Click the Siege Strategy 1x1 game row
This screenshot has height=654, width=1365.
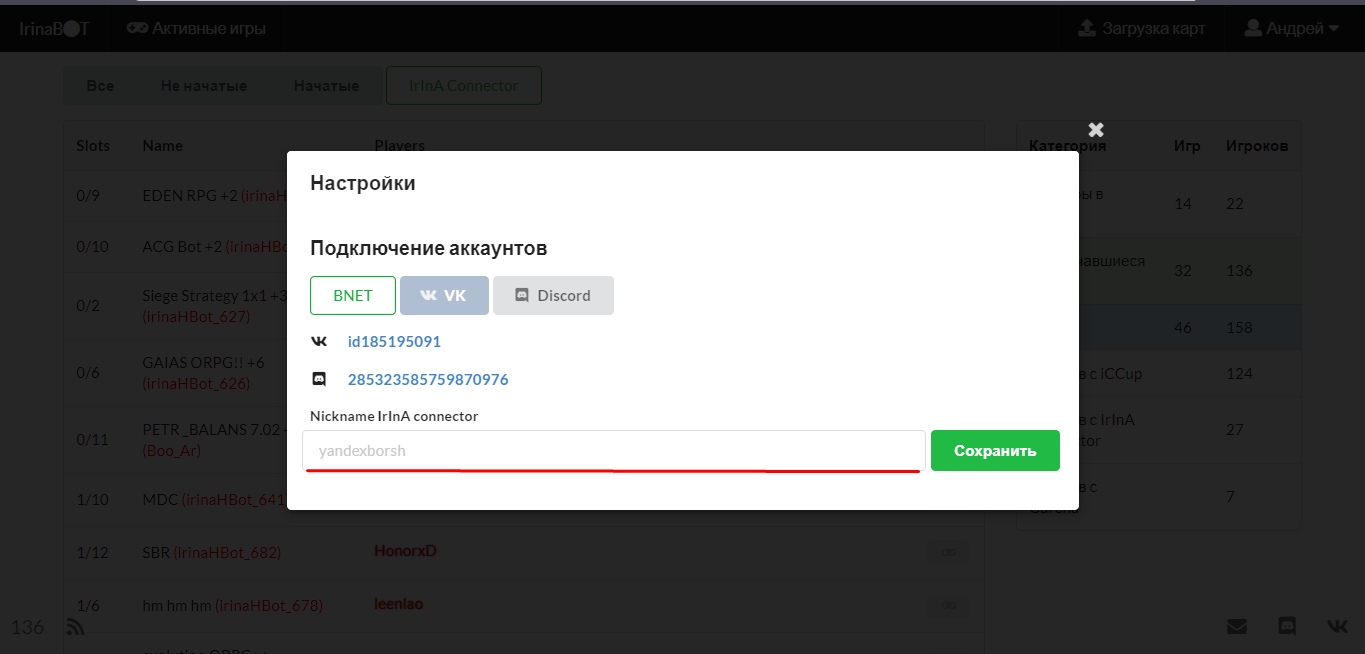tap(524, 307)
